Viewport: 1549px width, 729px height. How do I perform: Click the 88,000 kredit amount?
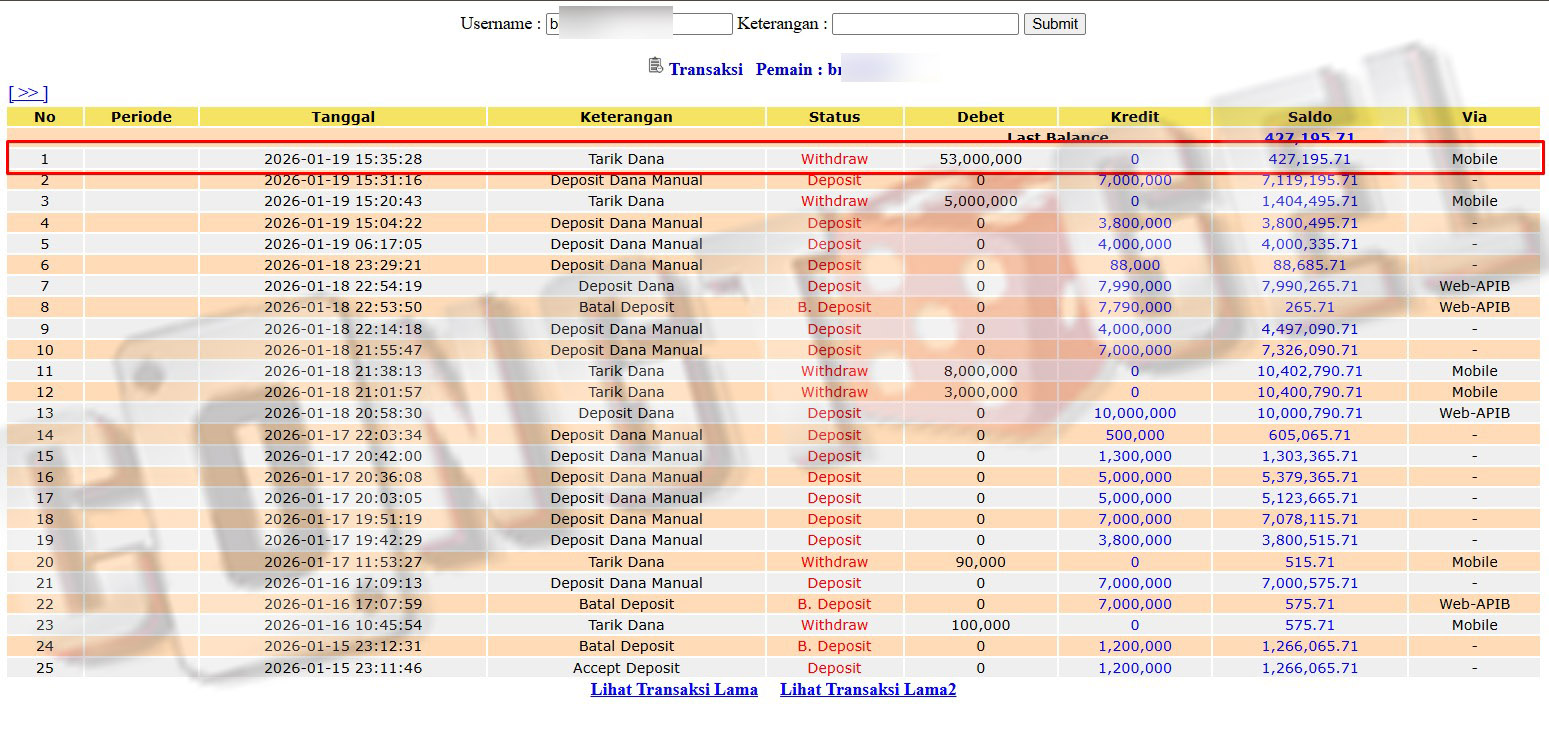click(1134, 265)
